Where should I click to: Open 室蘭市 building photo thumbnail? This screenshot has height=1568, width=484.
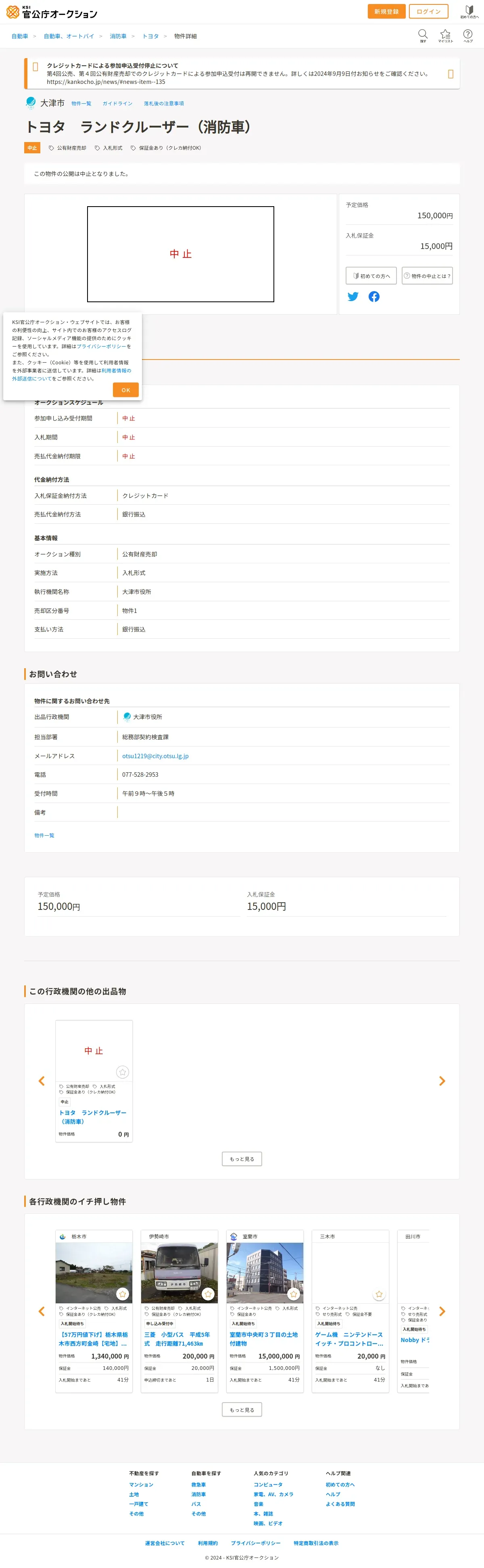[x=265, y=1273]
